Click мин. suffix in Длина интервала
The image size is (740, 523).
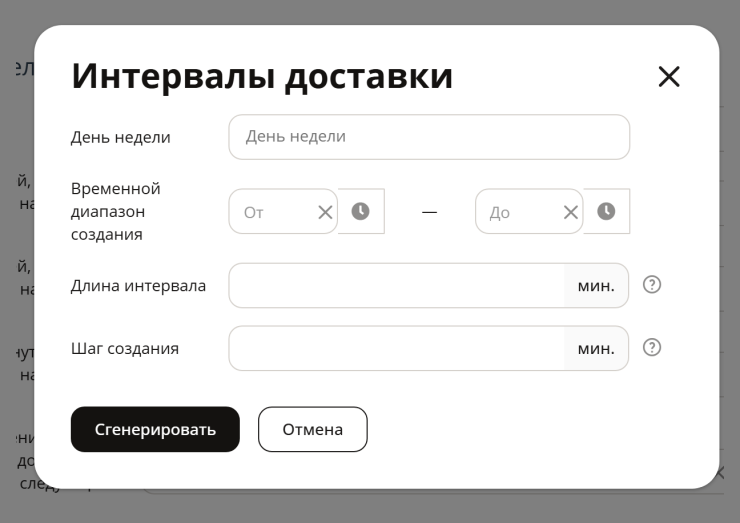pyautogui.click(x=596, y=286)
